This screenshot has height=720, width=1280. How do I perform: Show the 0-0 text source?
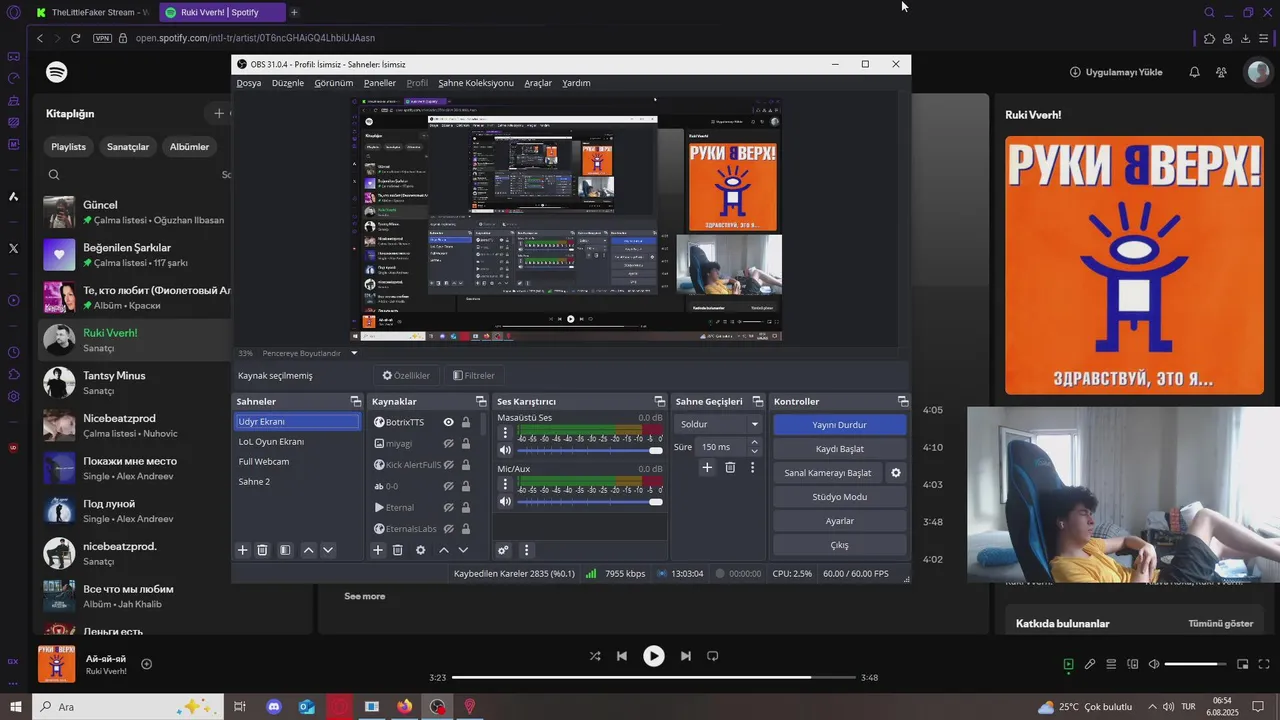449,486
